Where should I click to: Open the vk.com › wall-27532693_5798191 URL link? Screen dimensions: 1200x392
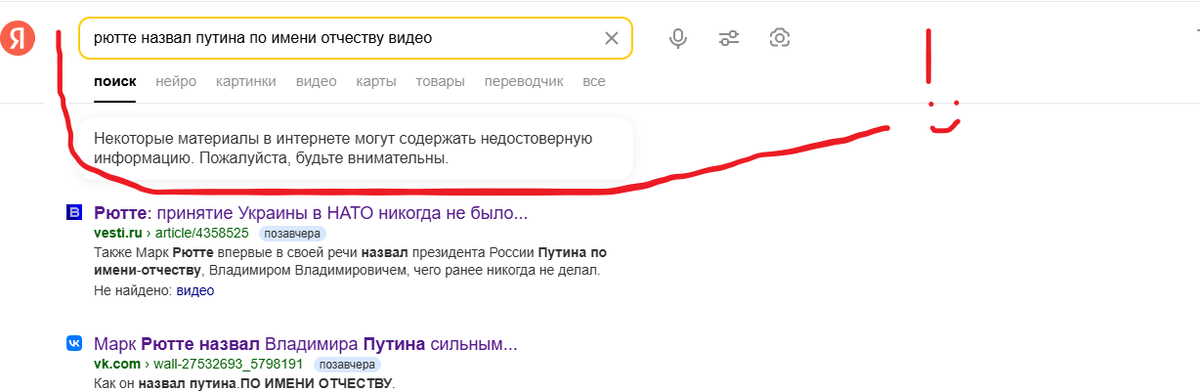(x=198, y=364)
